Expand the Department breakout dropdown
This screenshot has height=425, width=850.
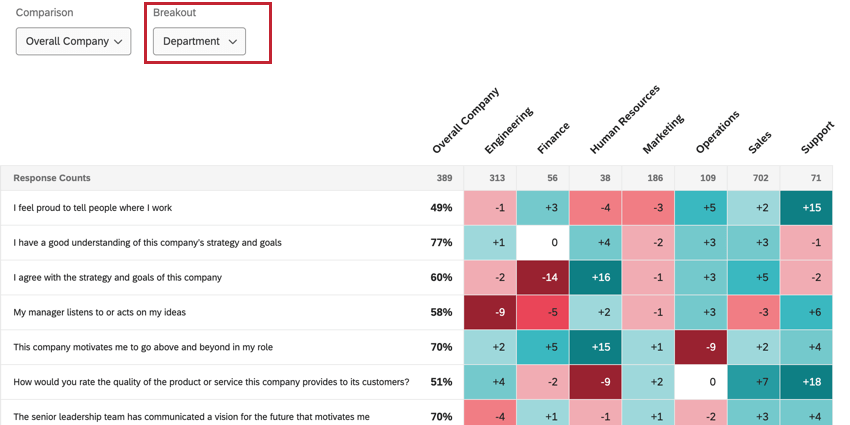pyautogui.click(x=199, y=41)
